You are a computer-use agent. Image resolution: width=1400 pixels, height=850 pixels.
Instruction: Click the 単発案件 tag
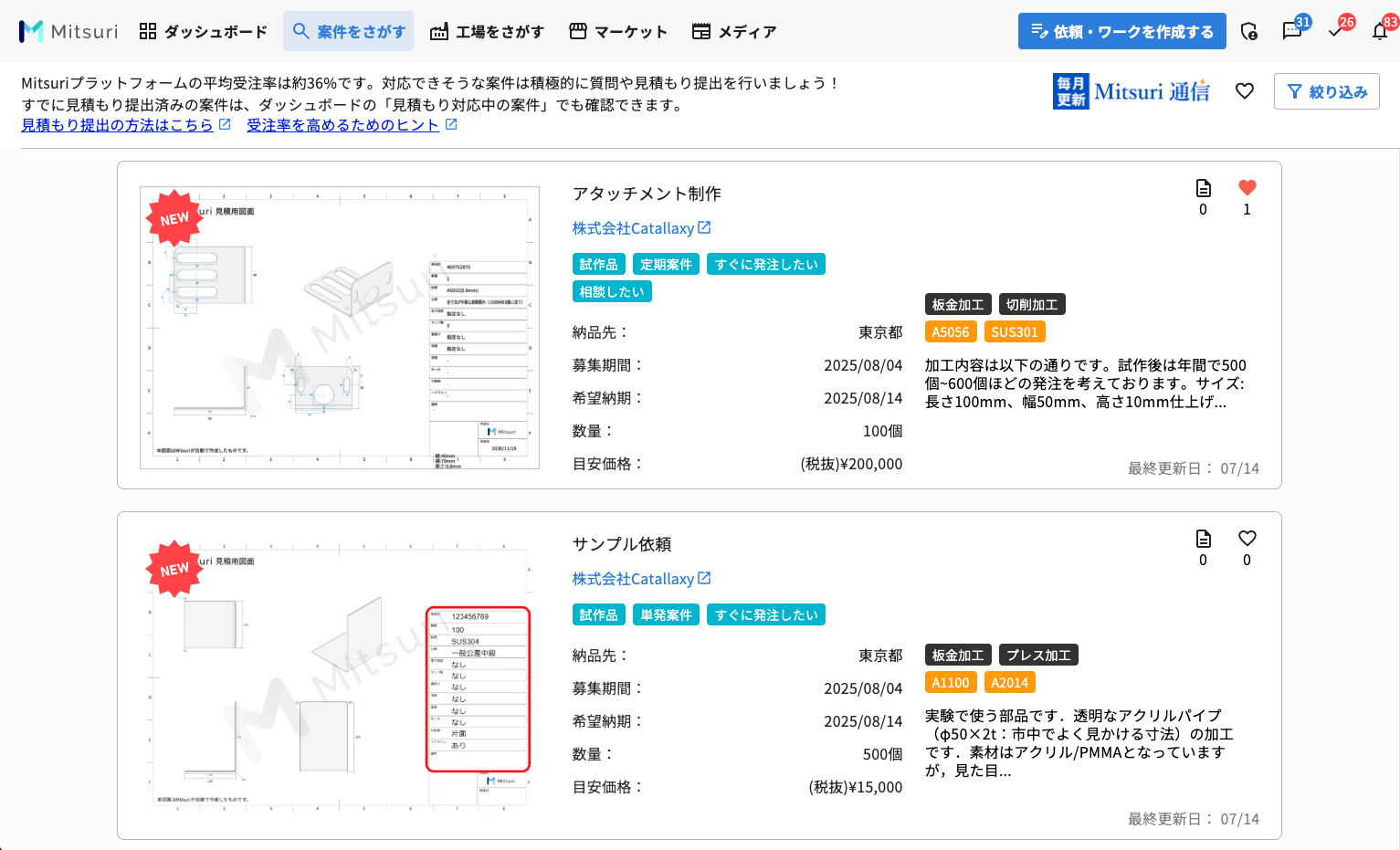point(666,615)
